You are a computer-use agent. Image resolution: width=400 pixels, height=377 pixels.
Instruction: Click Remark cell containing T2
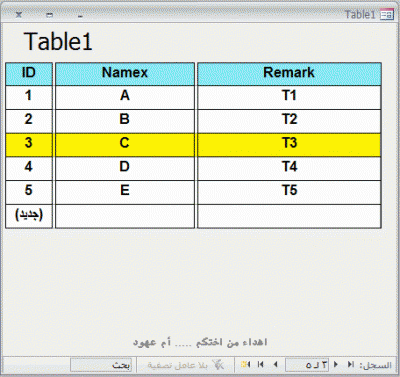point(289,121)
